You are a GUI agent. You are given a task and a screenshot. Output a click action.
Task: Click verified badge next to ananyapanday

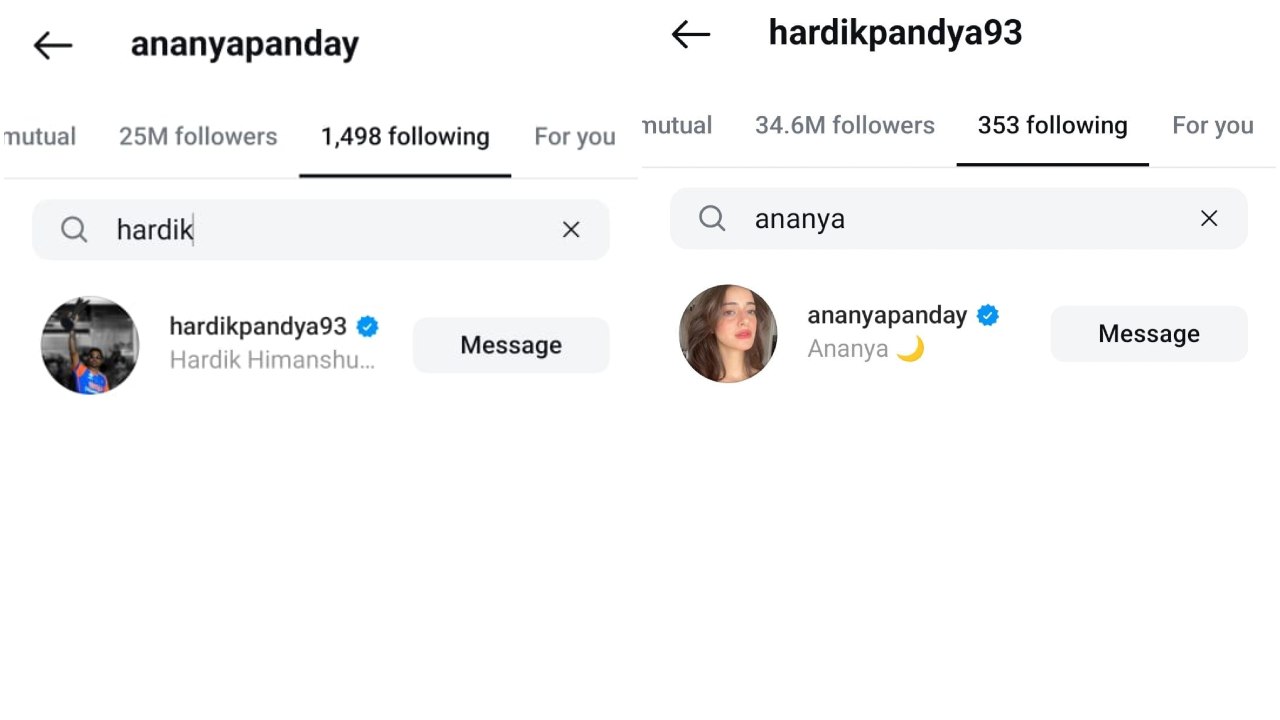(x=988, y=315)
